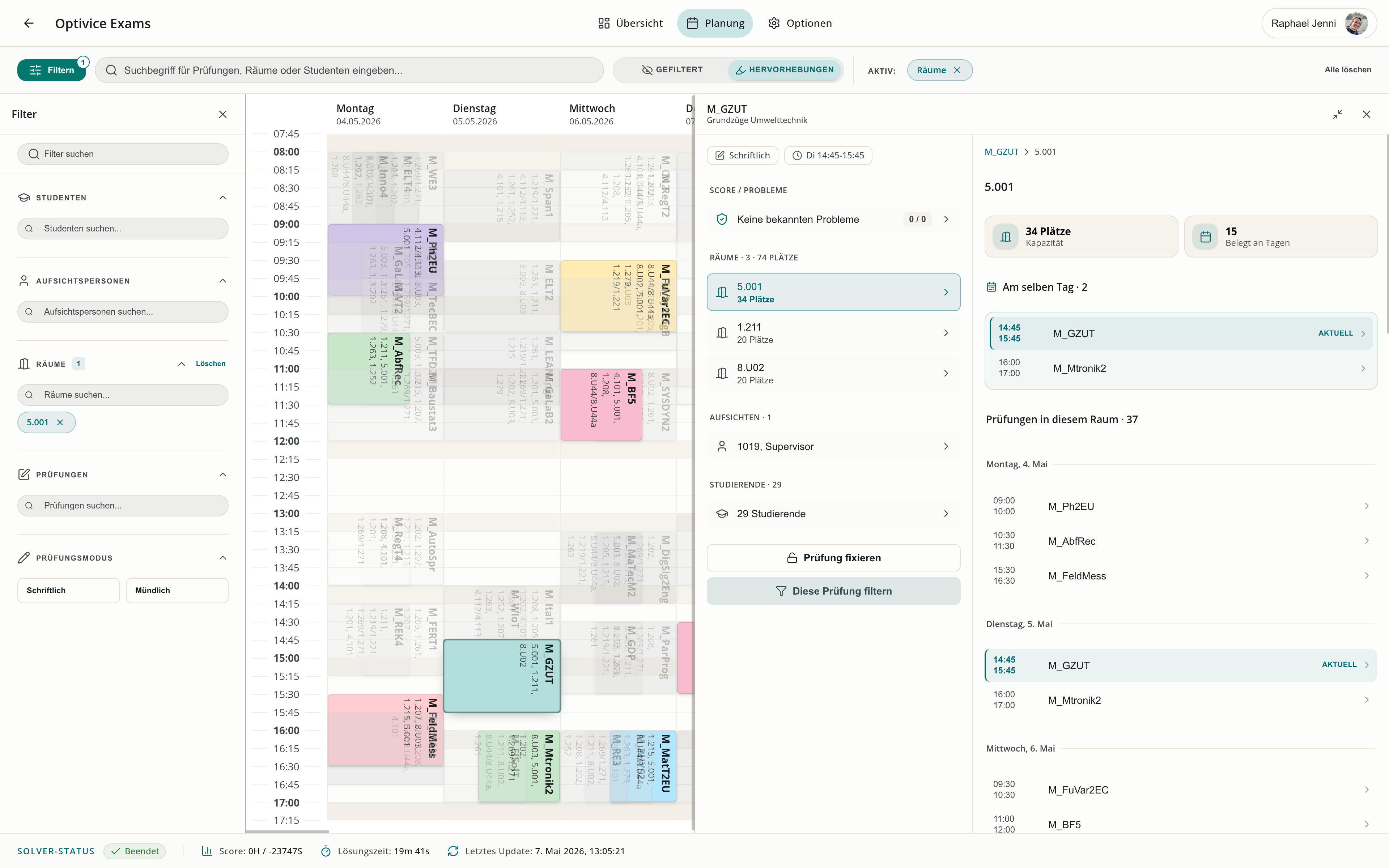Collapse the M_GZUT detail panel
The image size is (1389, 868).
(x=1337, y=114)
